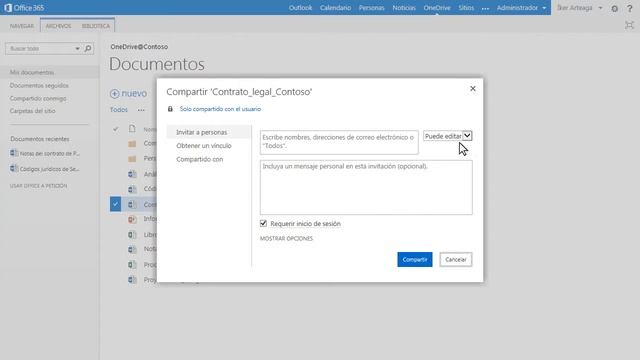This screenshot has height=360, width=640.
Task: Click the personal message text area
Action: [366, 188]
